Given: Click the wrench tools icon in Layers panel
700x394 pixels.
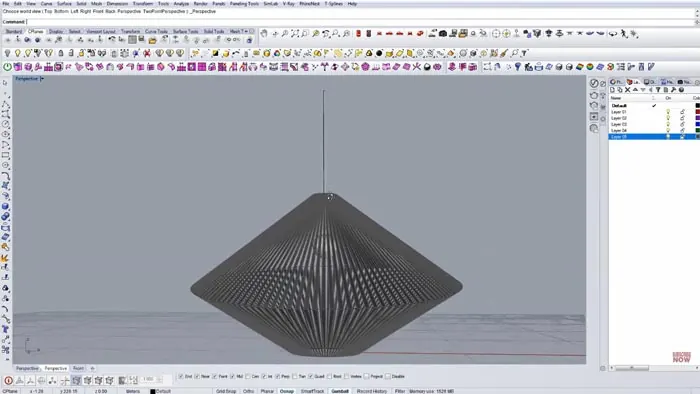Looking at the screenshot, I should point(674,90).
